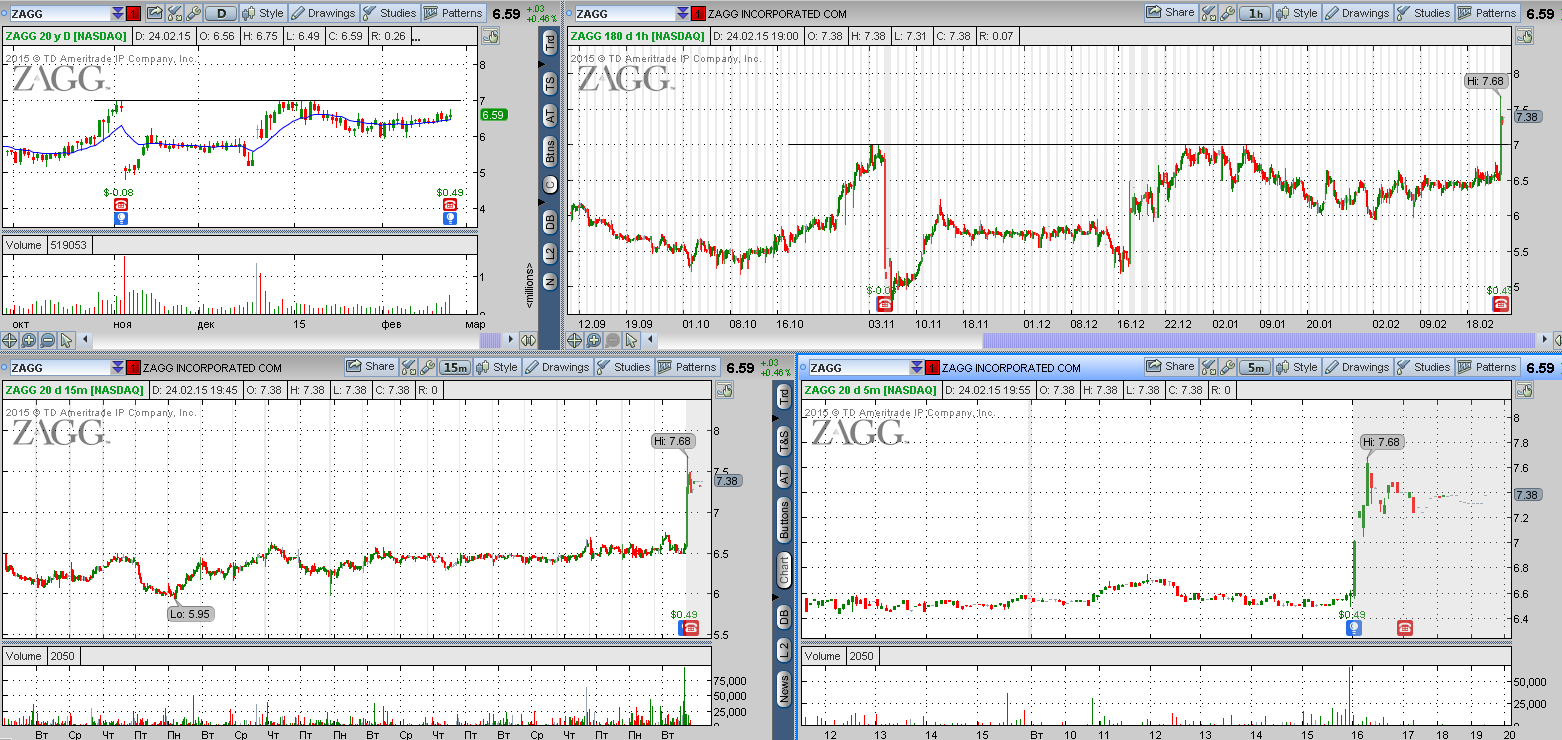Open Drawings menu in 5m chart
The width and height of the screenshot is (1562, 740).
point(1358,367)
